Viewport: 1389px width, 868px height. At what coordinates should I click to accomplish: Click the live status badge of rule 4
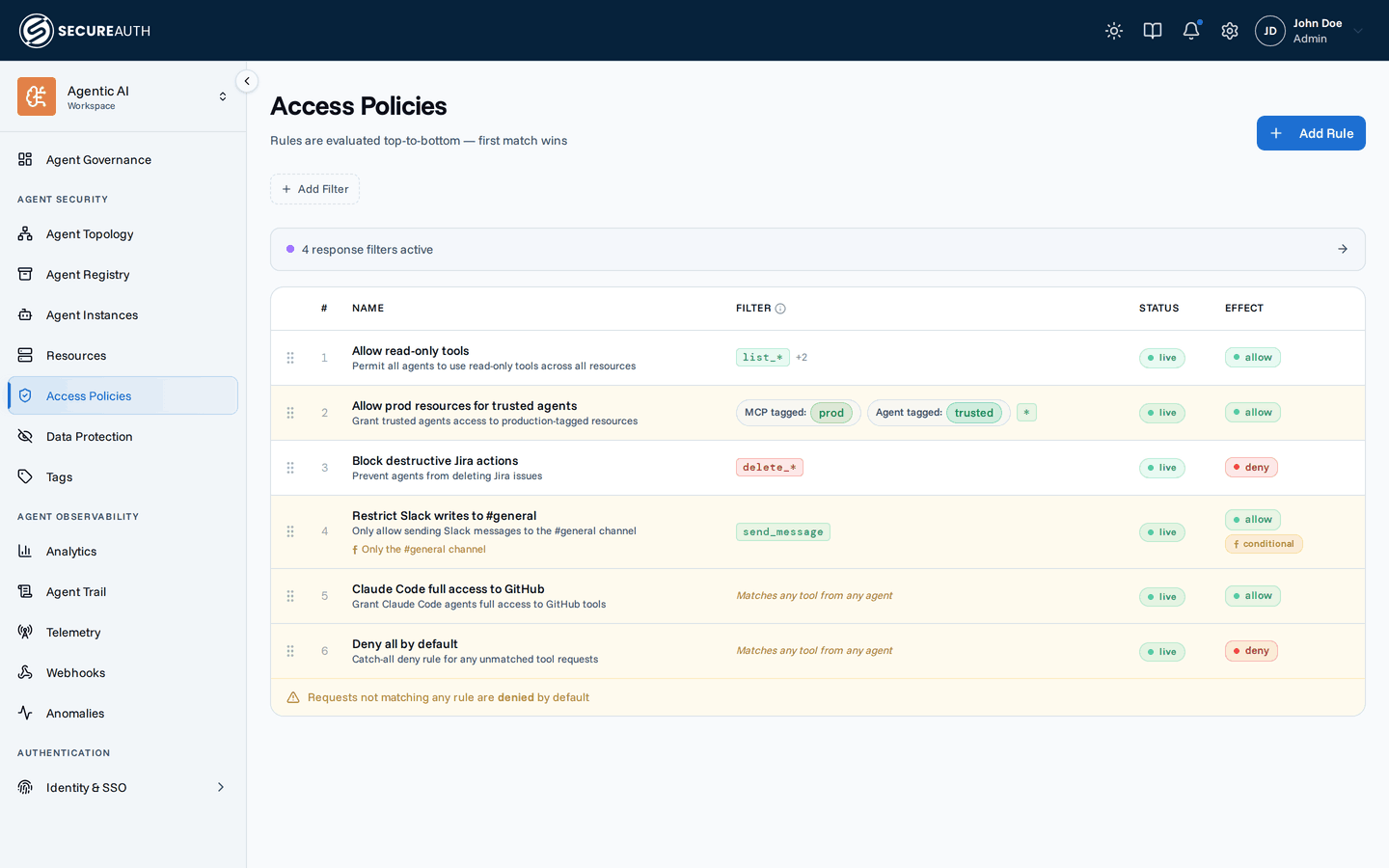tap(1162, 532)
